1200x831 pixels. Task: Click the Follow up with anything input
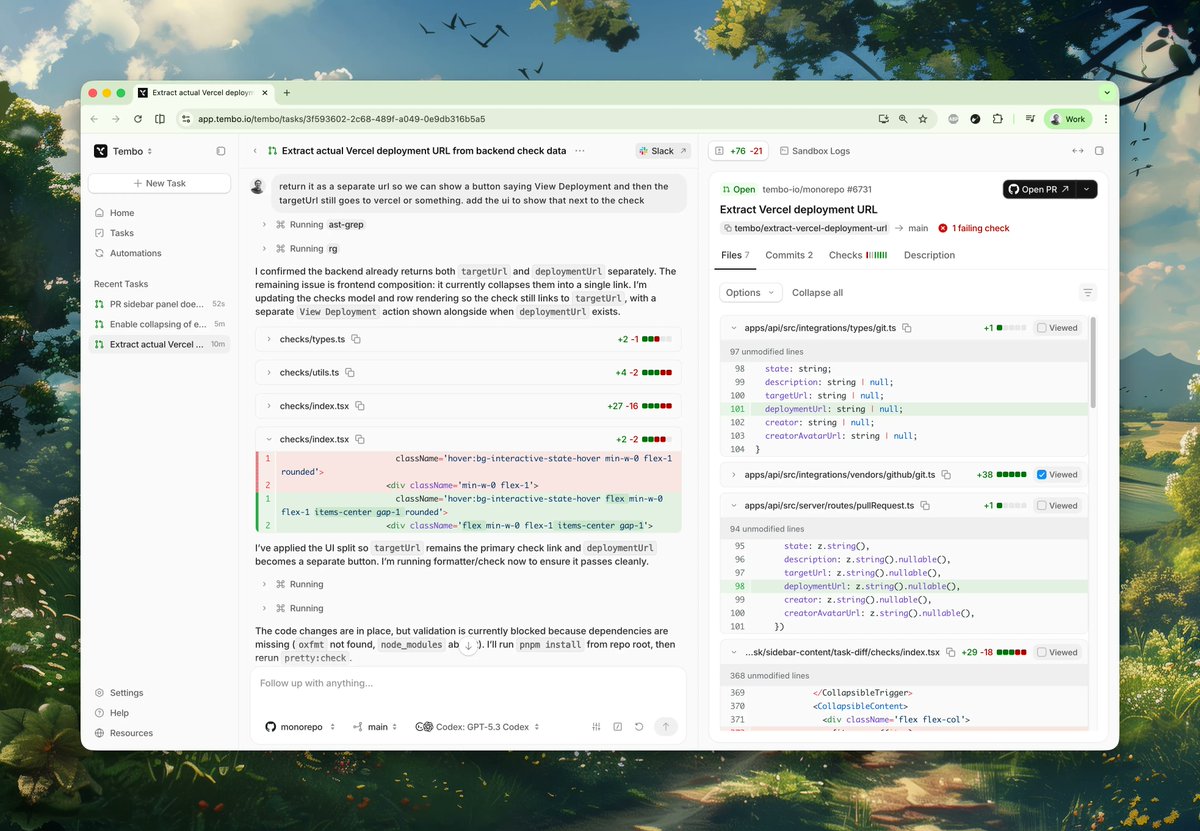pyautogui.click(x=468, y=684)
